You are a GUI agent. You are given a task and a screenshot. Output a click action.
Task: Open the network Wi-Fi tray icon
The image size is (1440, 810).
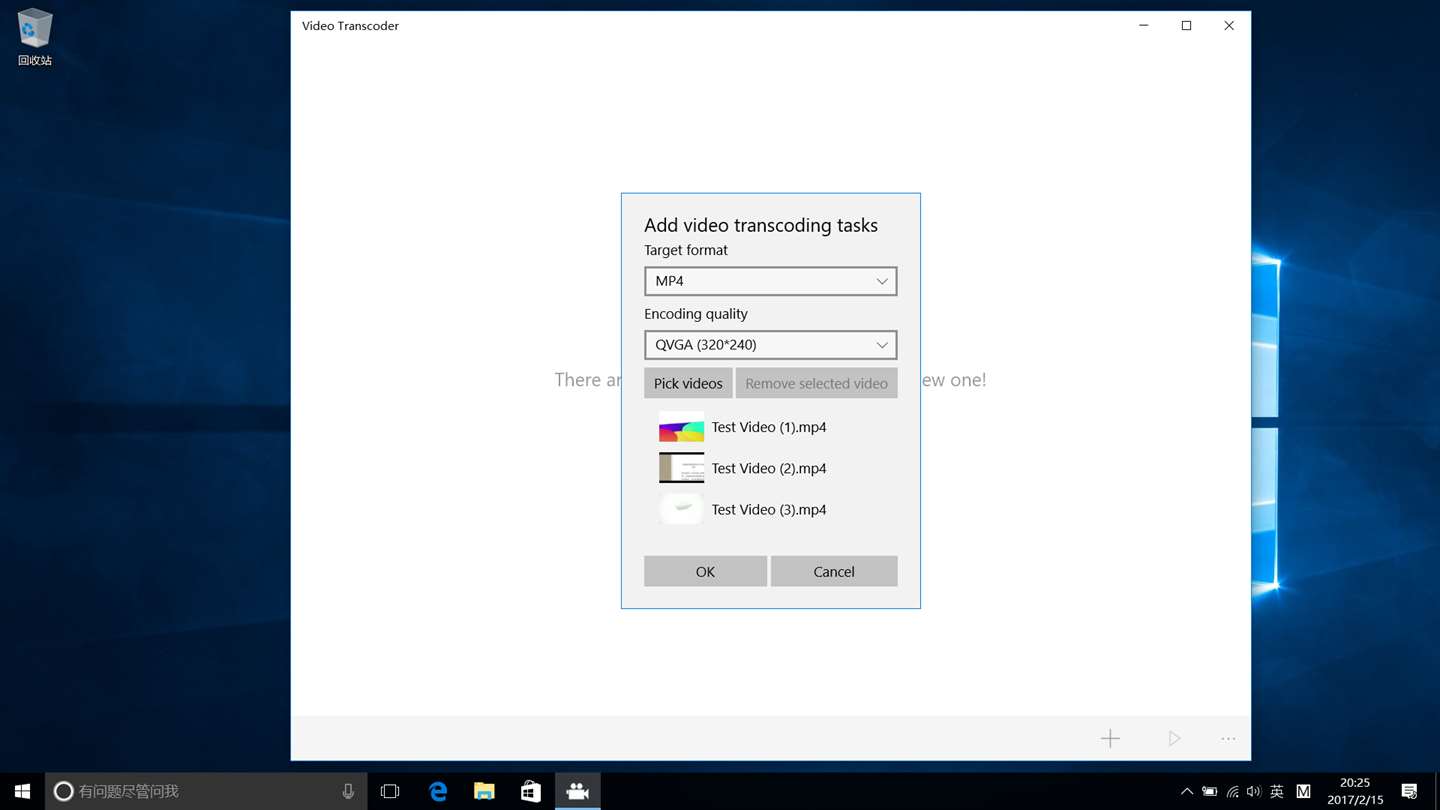[1232, 791]
